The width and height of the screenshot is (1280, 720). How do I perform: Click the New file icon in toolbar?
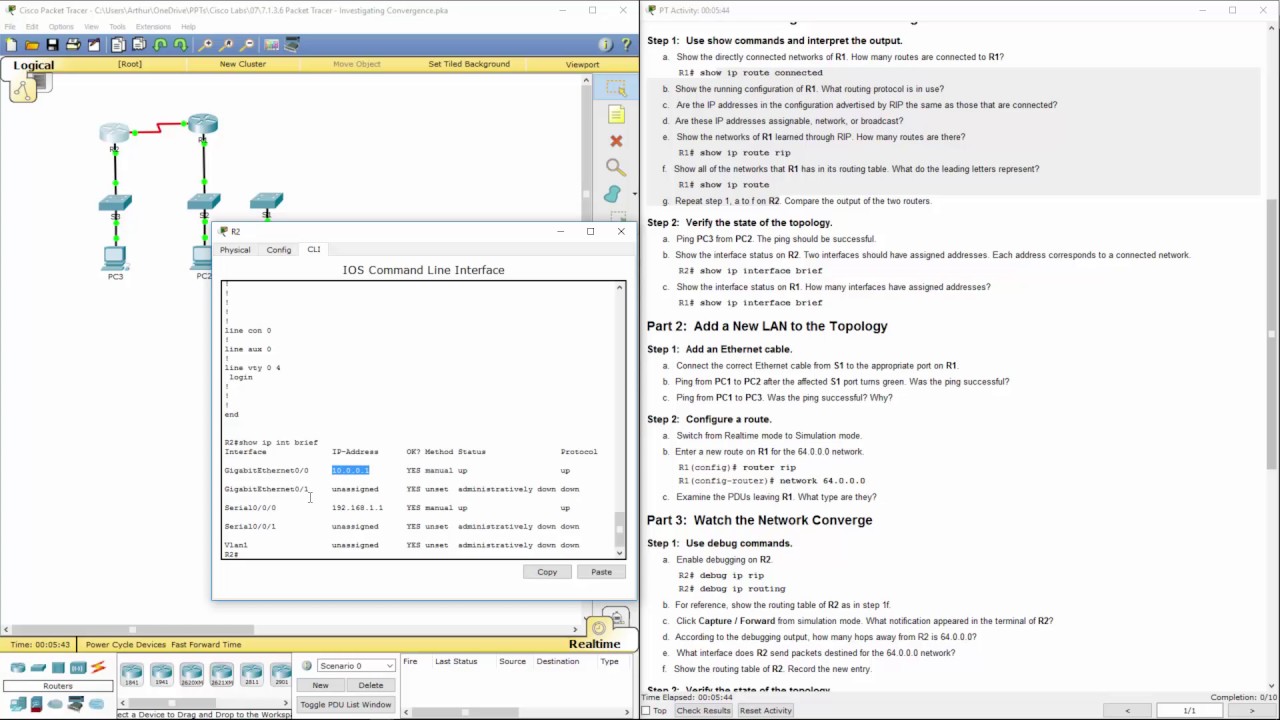click(x=11, y=45)
